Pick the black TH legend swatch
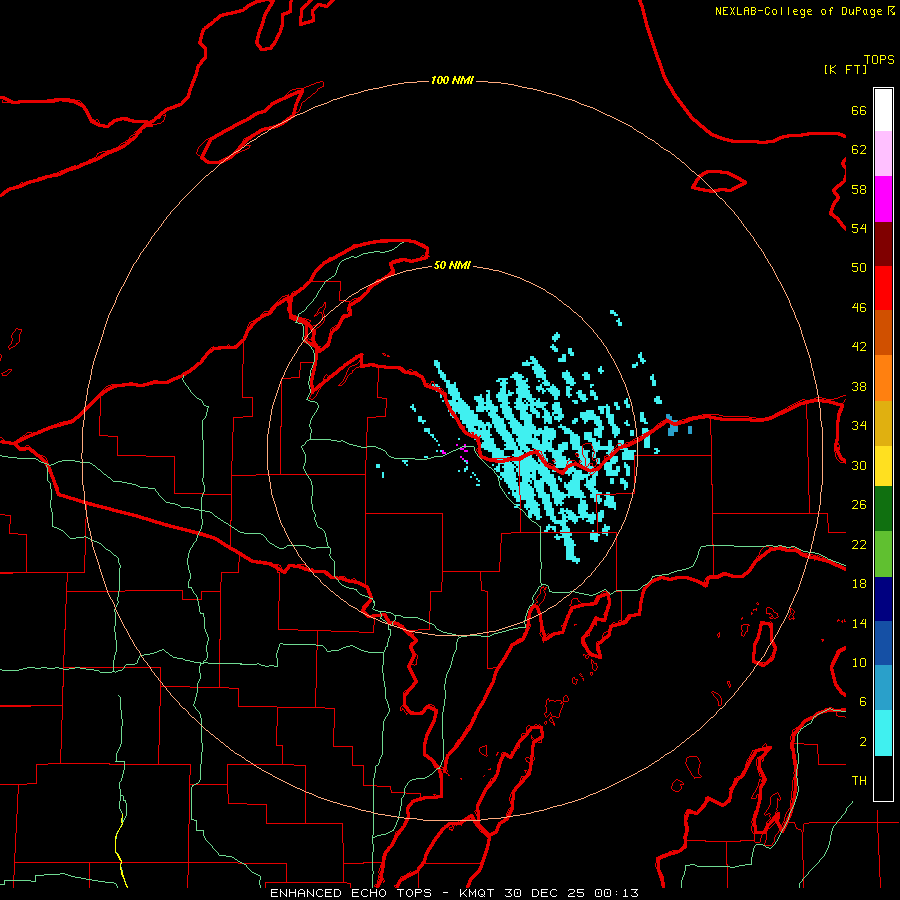 point(883,778)
